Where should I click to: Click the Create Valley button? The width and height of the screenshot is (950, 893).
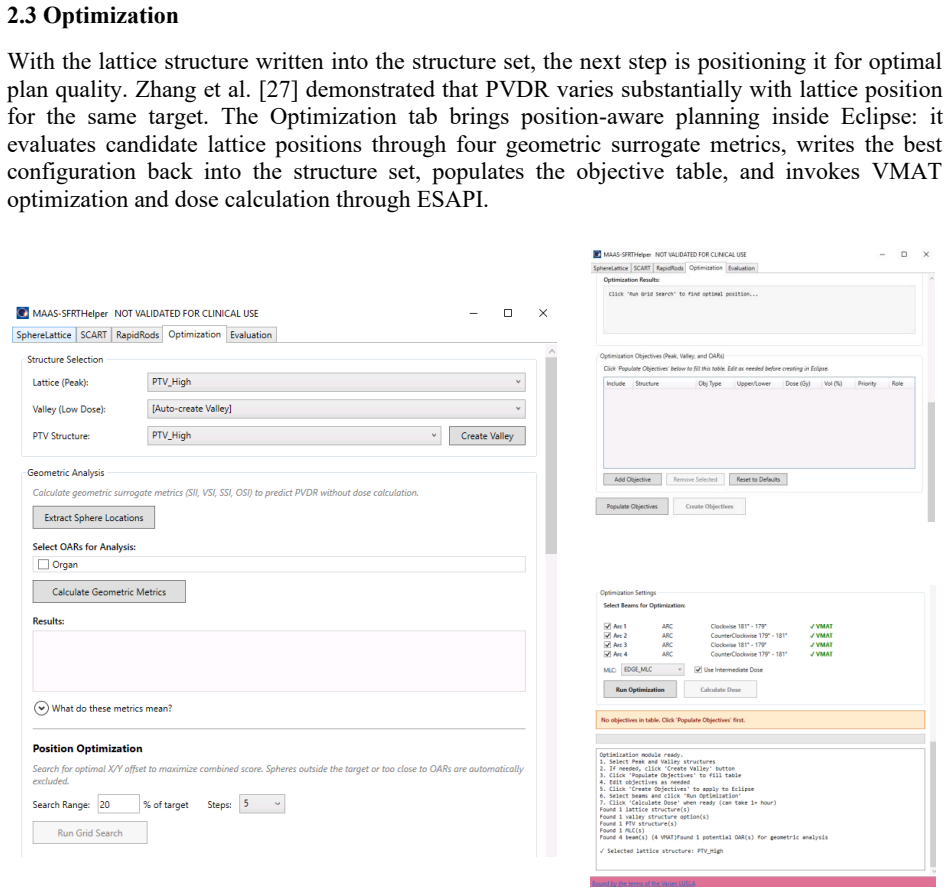coord(487,436)
